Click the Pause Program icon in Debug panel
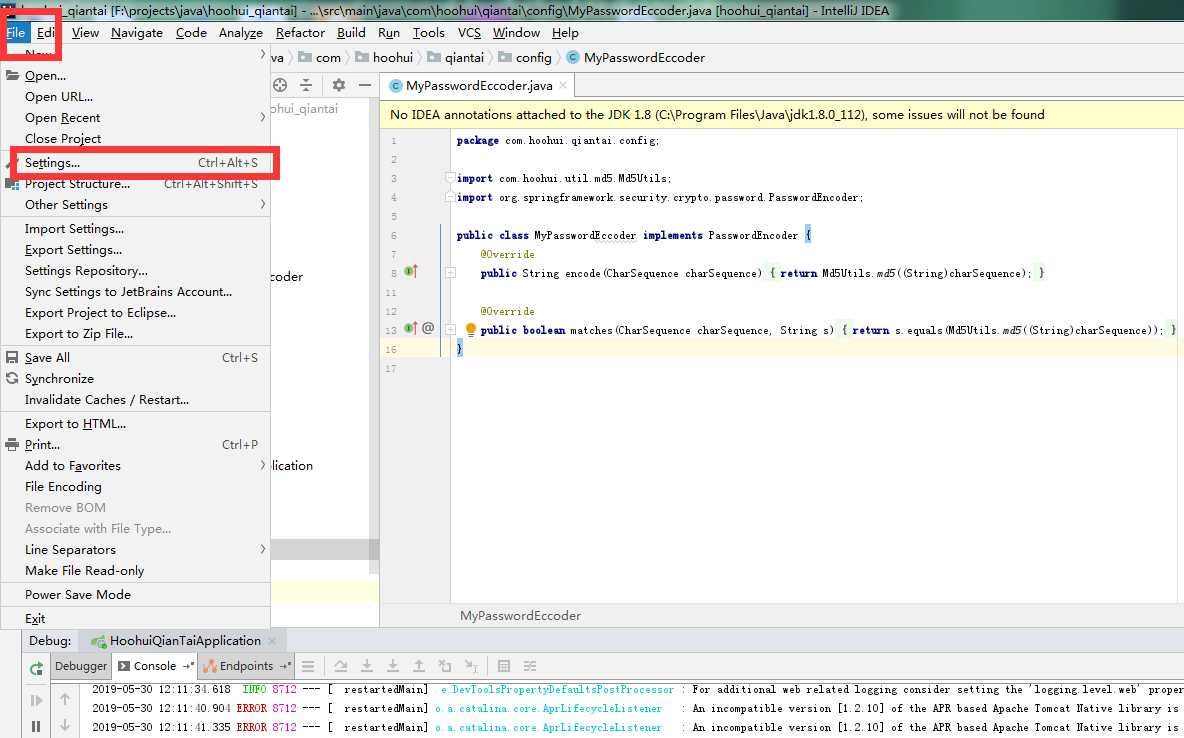1184x738 pixels. (x=36, y=727)
